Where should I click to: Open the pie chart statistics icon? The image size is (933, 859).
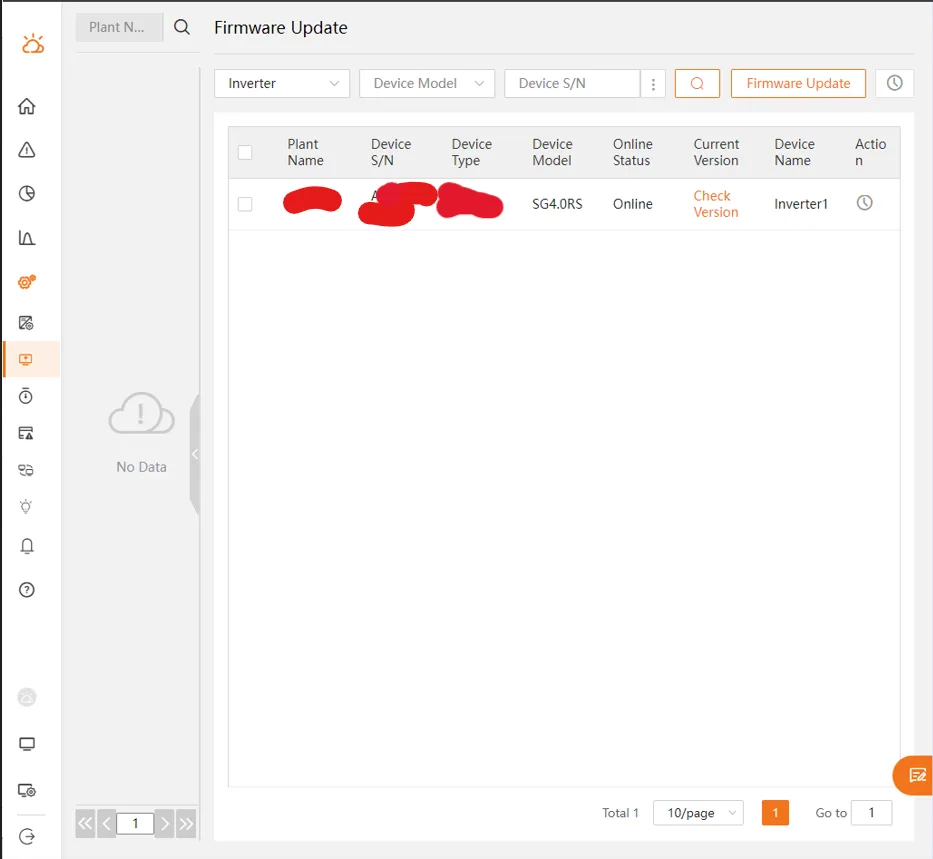27,194
